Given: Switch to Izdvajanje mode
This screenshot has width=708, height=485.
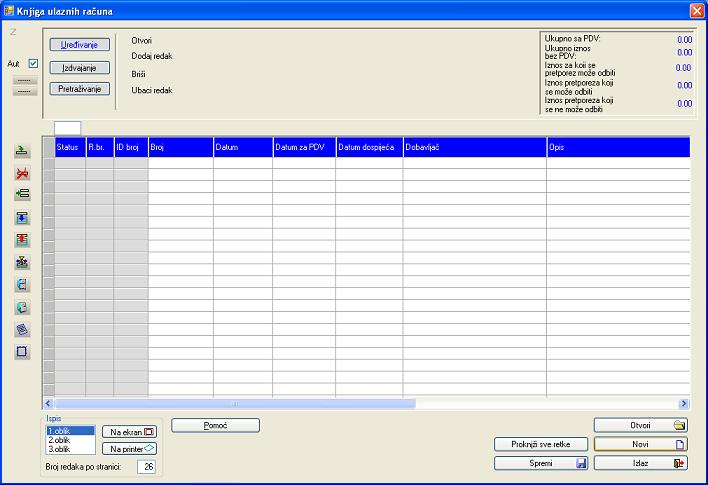Looking at the screenshot, I should (79, 67).
